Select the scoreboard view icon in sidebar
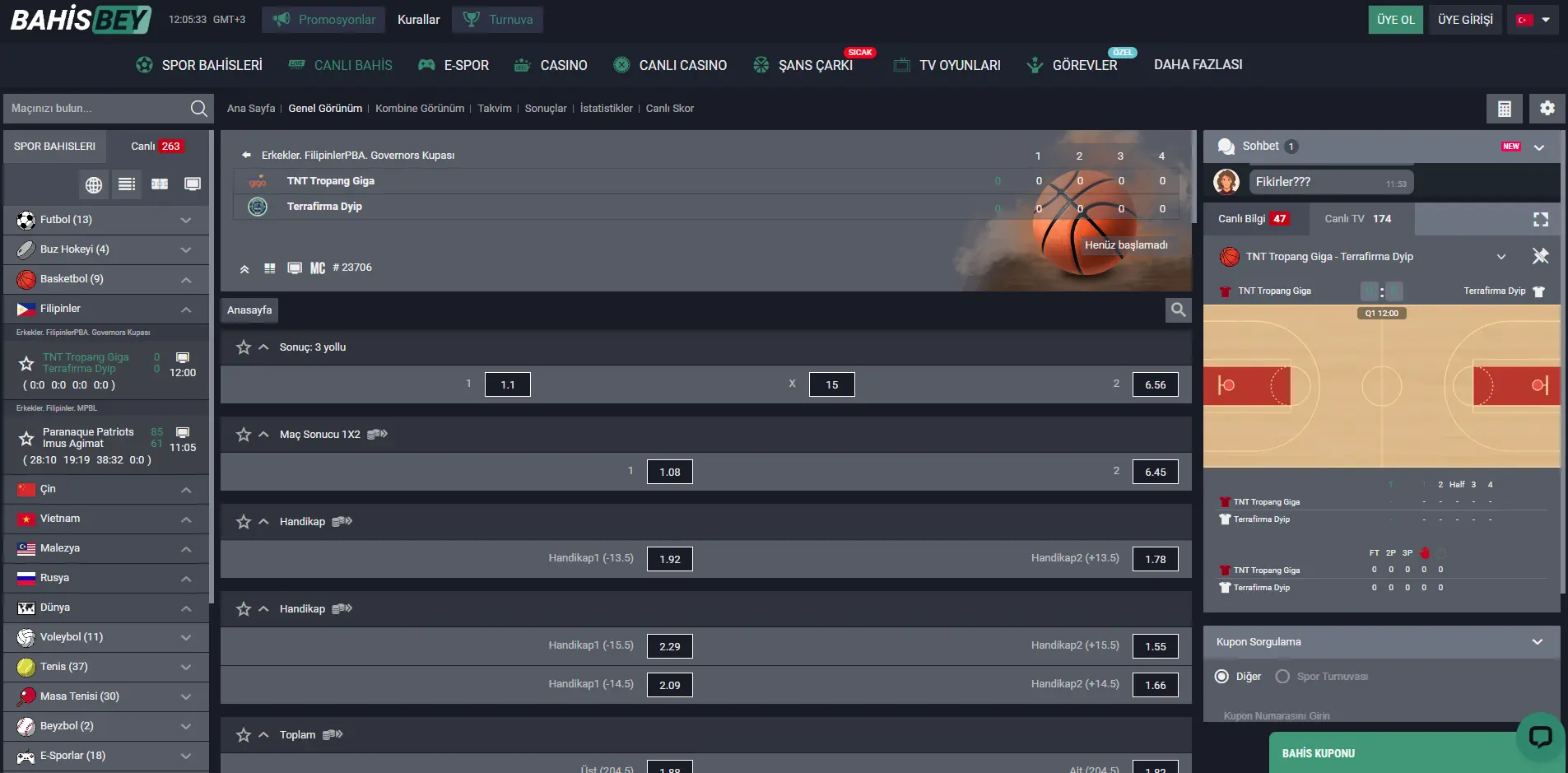The image size is (1568, 773). pos(160,184)
